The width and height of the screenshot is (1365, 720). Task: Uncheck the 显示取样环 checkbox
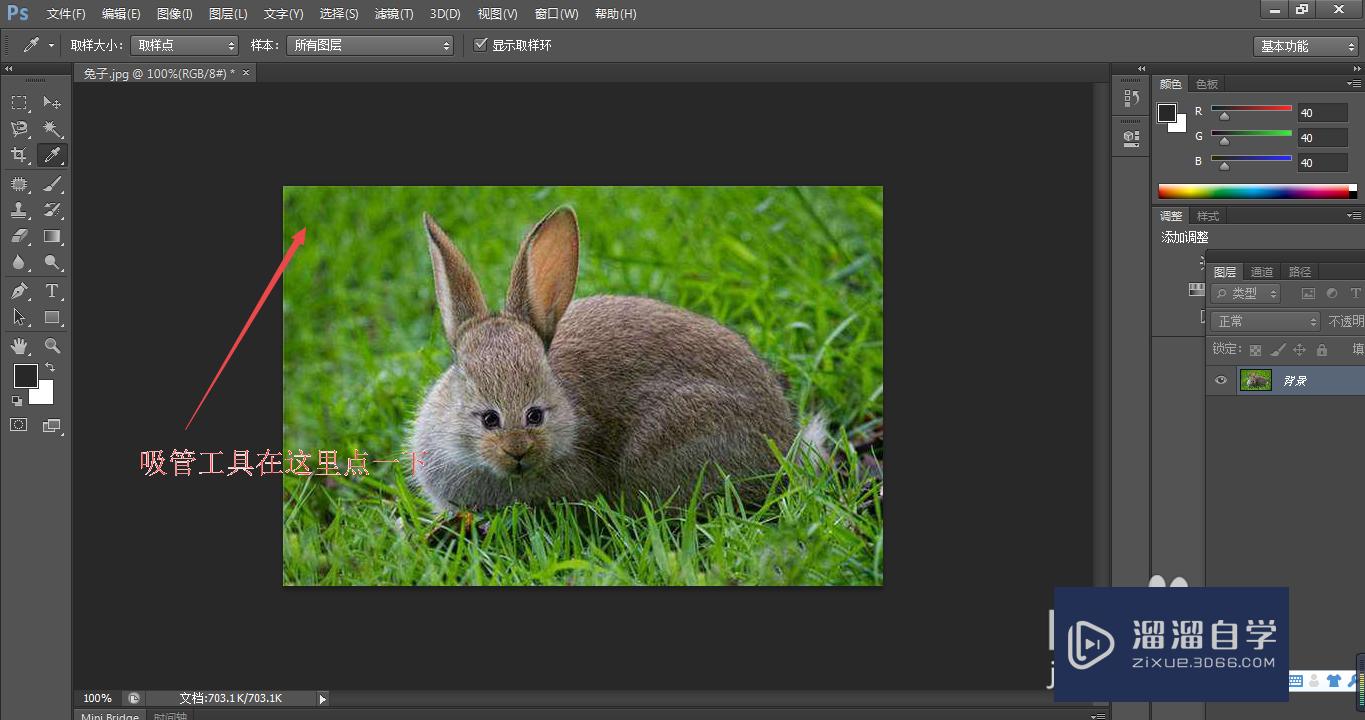481,45
